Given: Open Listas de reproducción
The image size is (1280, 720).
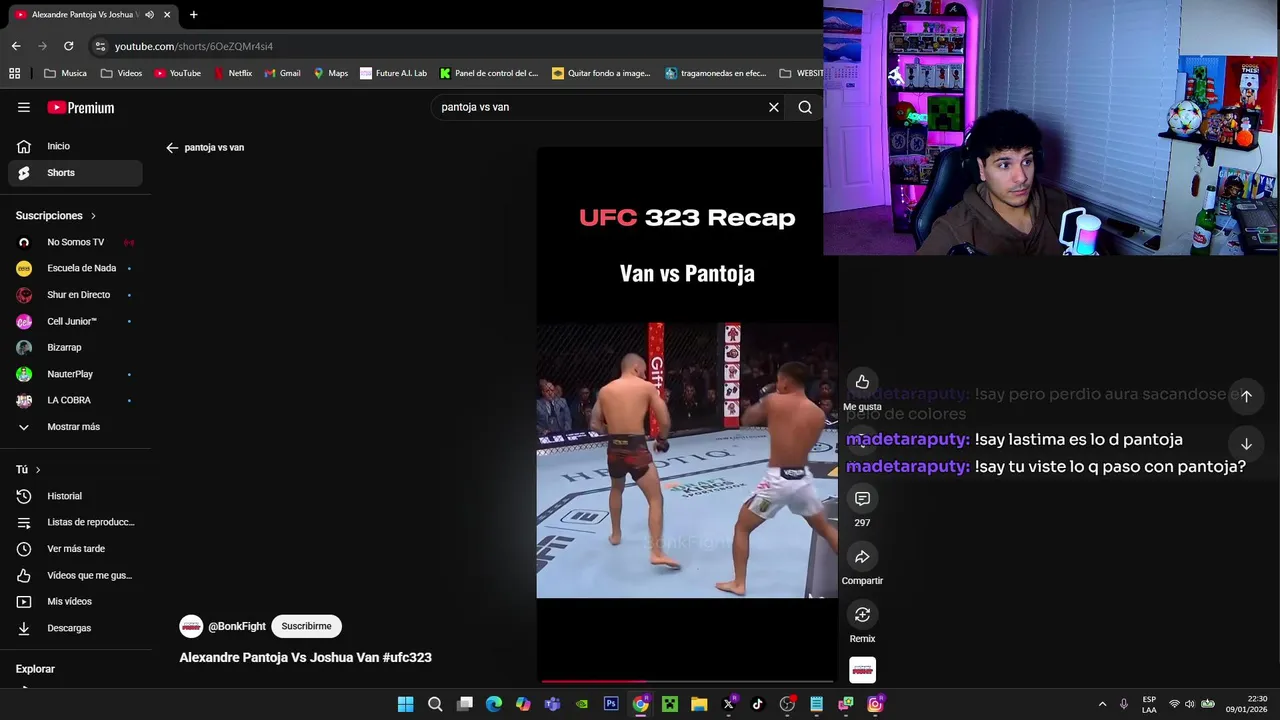Looking at the screenshot, I should coord(75,522).
